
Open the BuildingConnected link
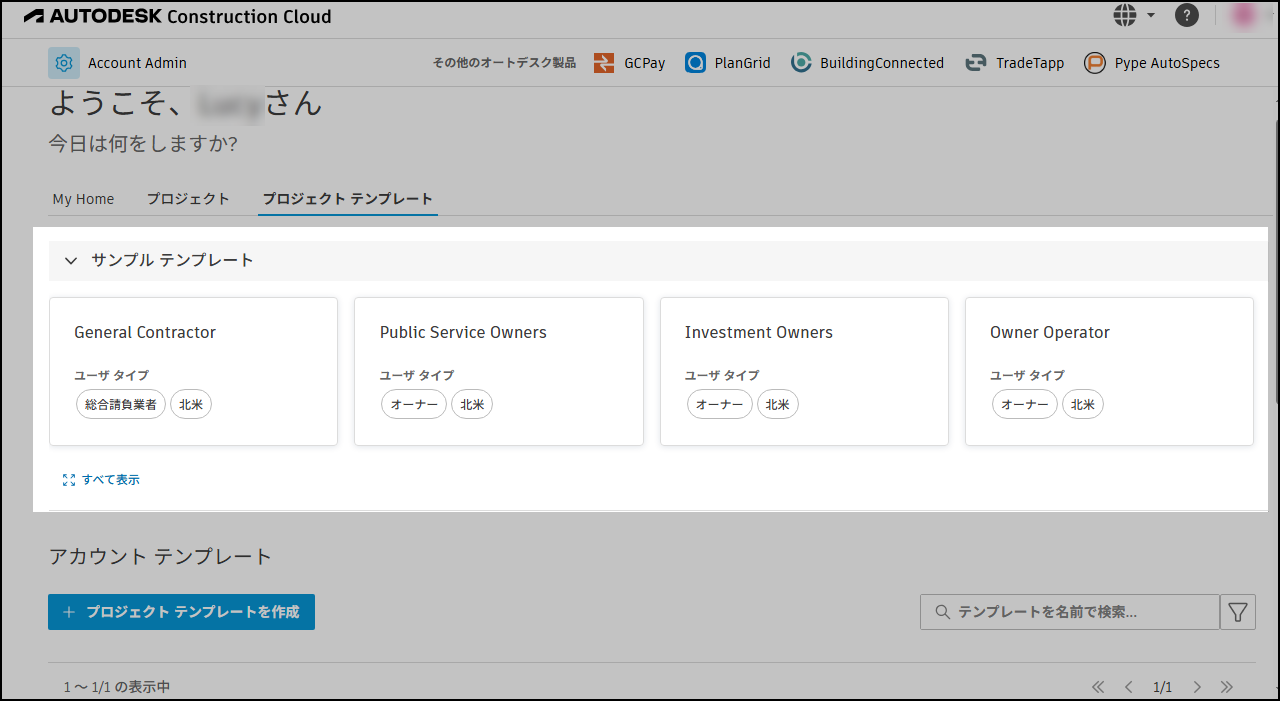click(x=882, y=63)
